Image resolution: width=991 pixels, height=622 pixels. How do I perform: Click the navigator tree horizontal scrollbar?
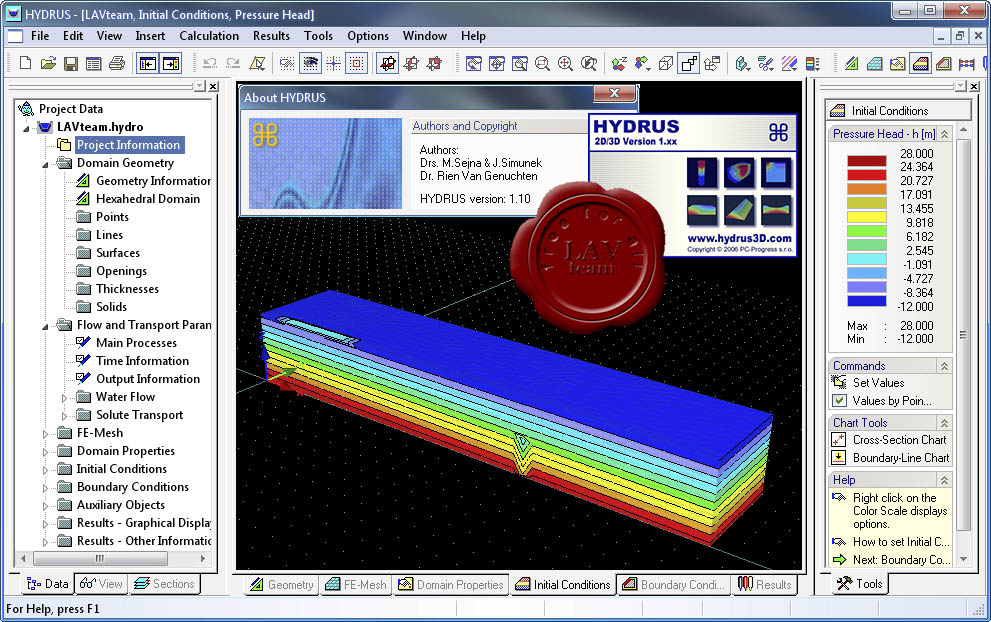pyautogui.click(x=113, y=559)
